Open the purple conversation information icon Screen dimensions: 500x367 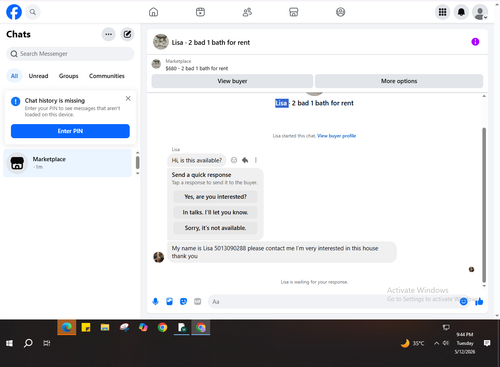475,42
